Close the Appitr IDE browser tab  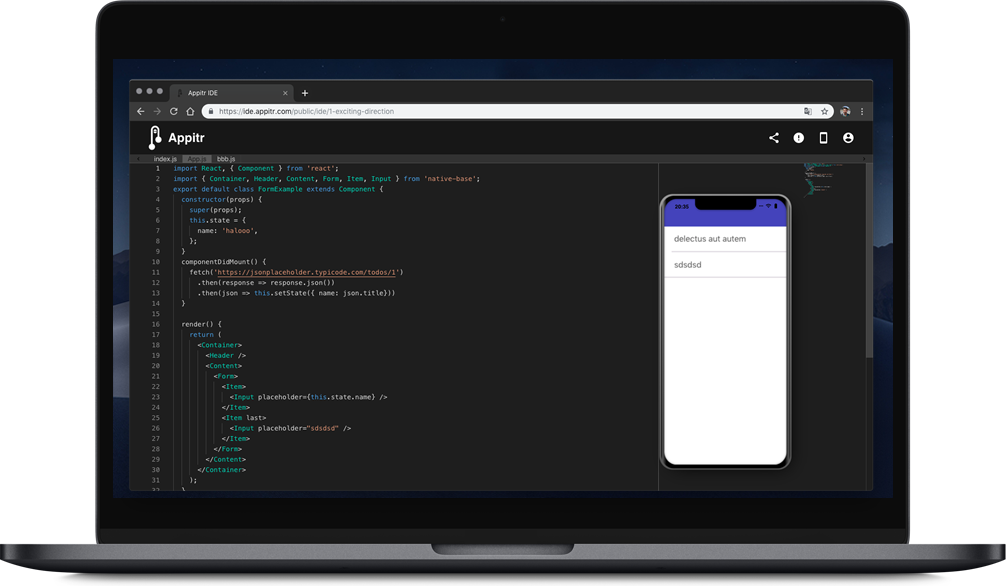(x=285, y=93)
